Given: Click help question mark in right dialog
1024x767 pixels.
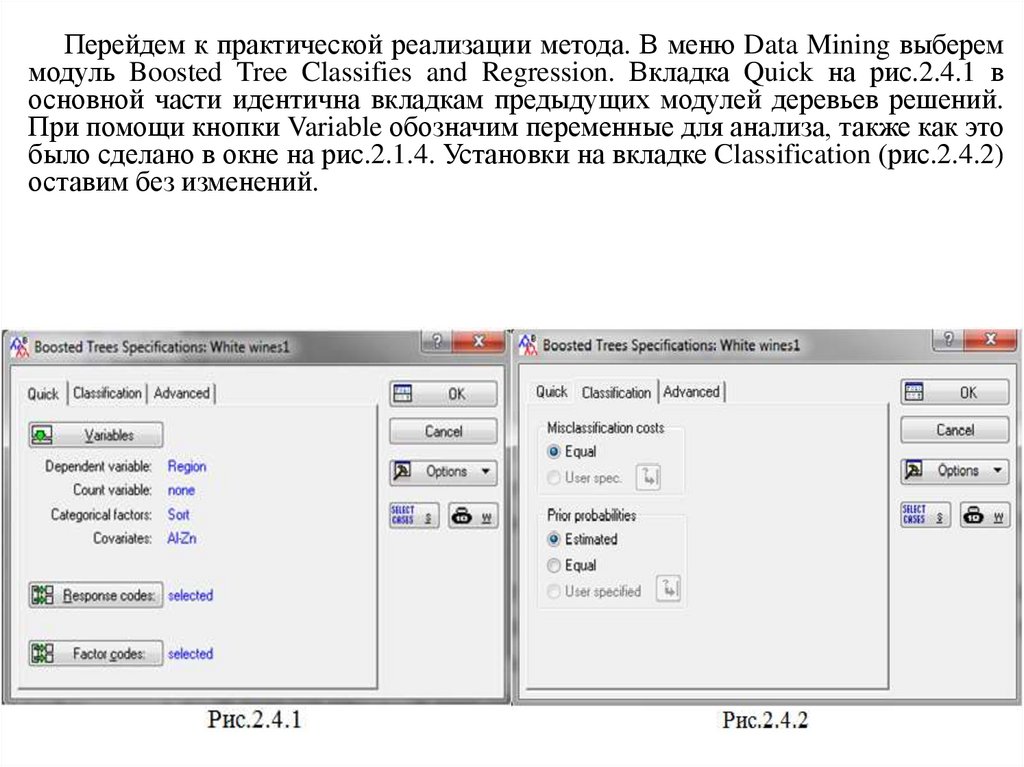Looking at the screenshot, I should 948,338.
